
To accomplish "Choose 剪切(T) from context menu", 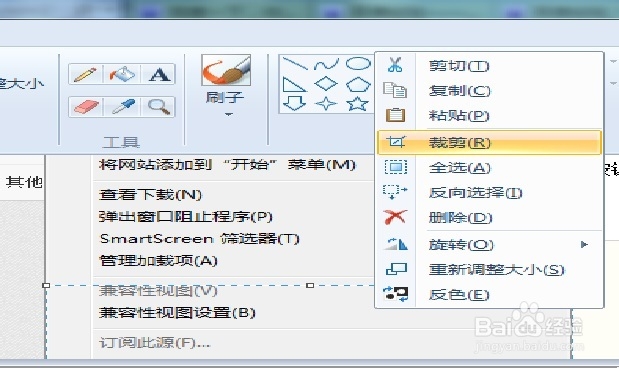I will [490, 65].
